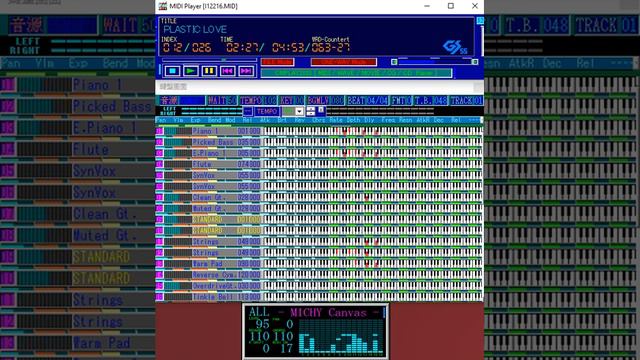Click the tiny button right of the stepper

(x=321, y=109)
